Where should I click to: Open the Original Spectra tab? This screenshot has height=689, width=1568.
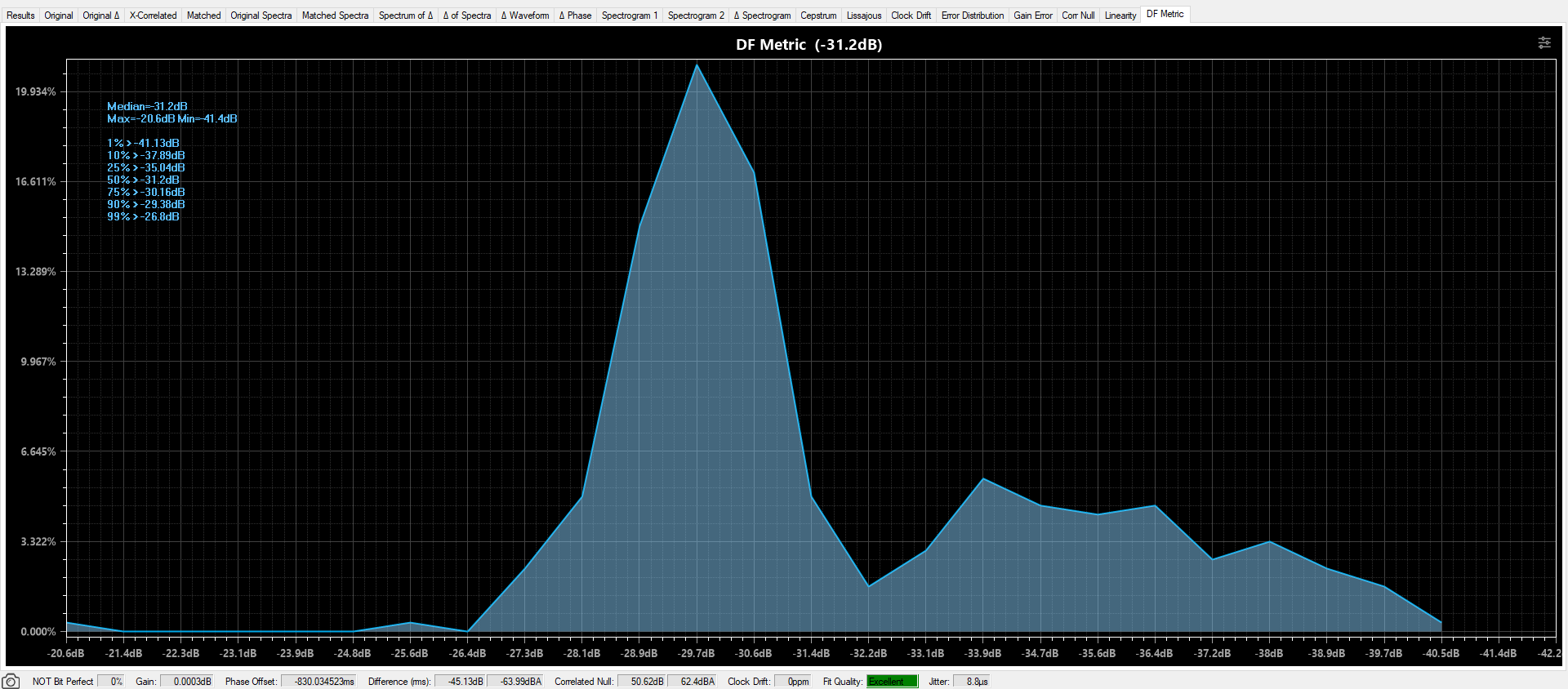(261, 16)
